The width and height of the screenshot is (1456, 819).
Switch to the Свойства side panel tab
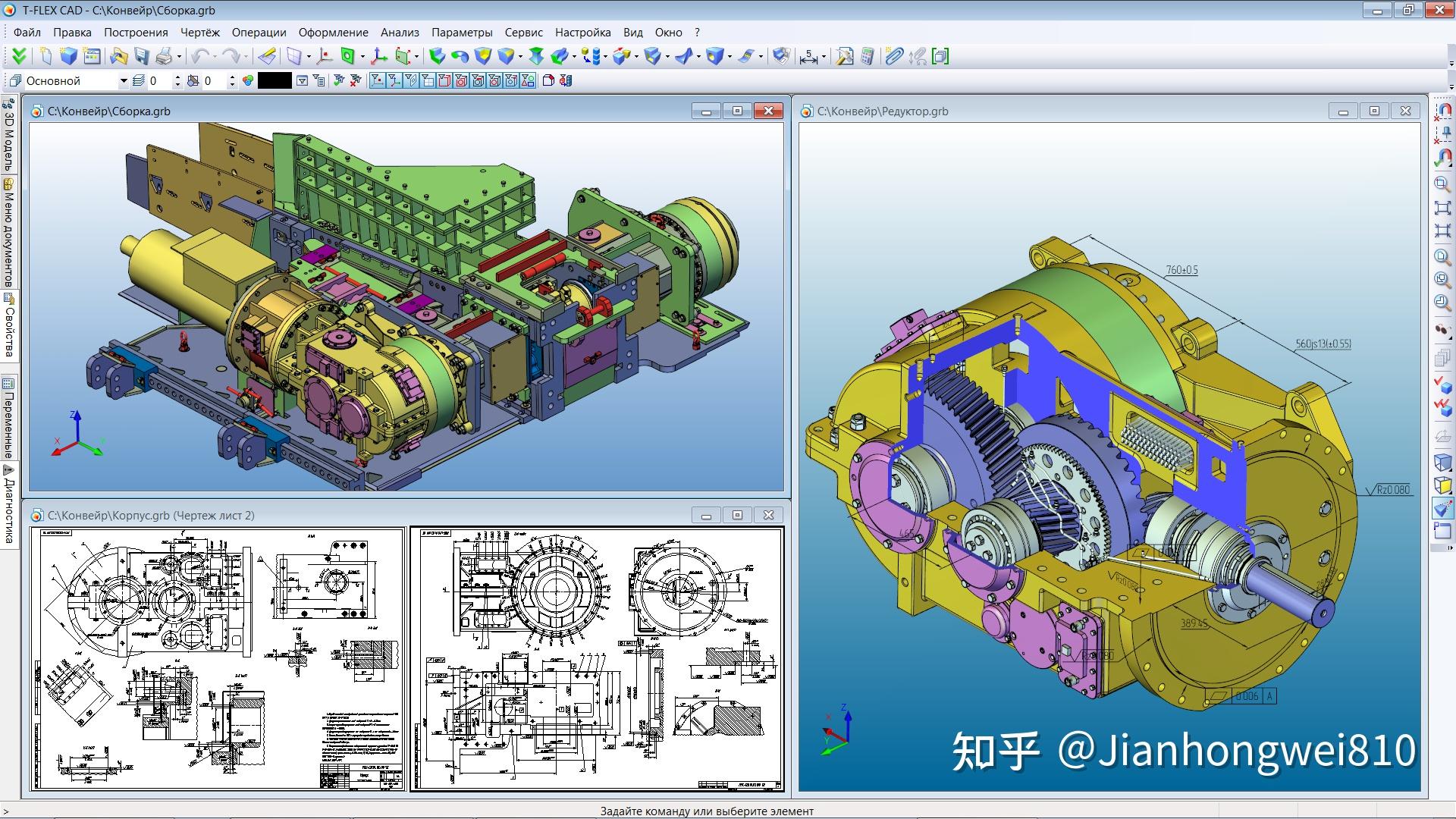[x=8, y=322]
